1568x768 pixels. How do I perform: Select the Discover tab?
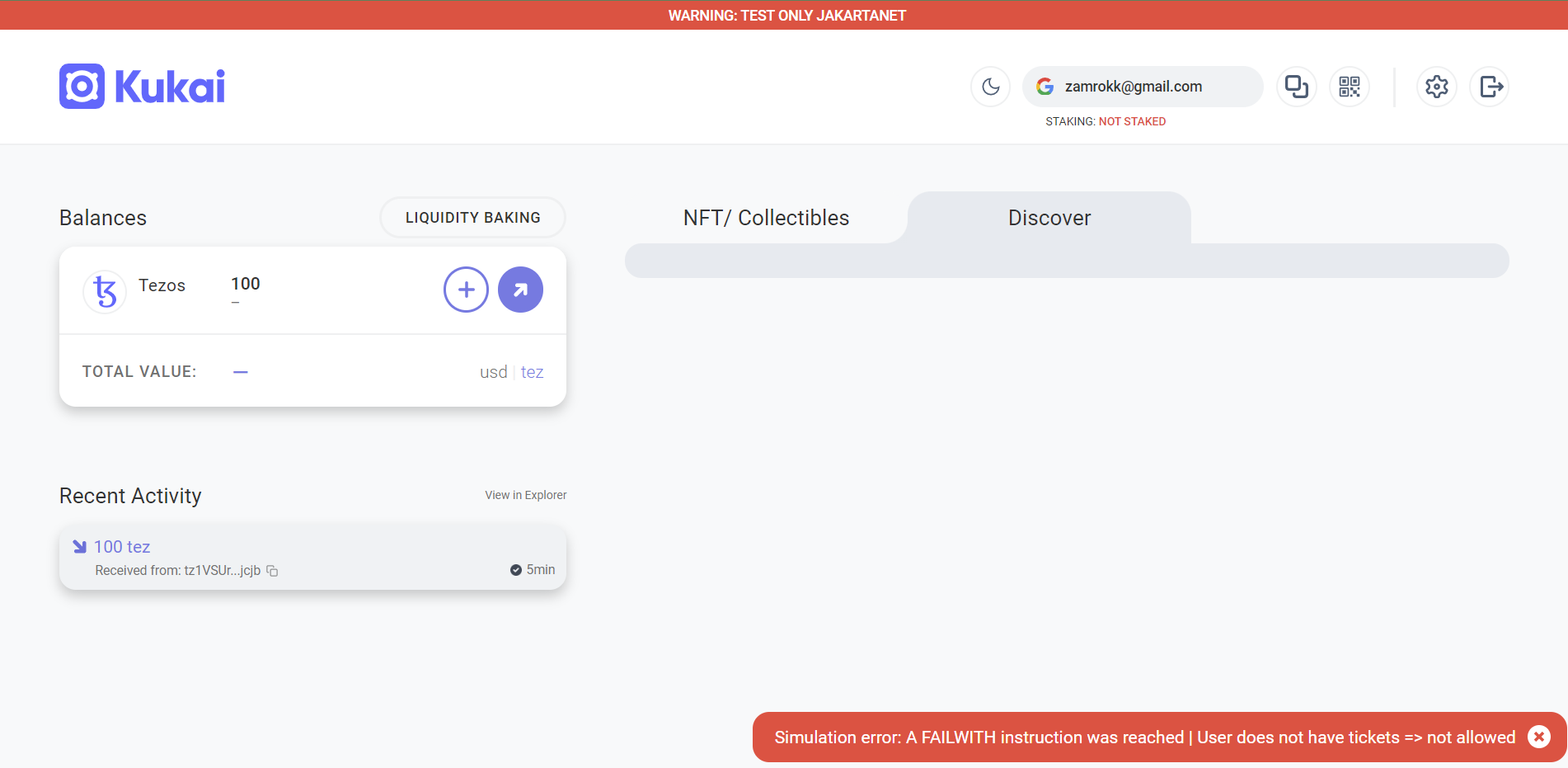coord(1049,218)
